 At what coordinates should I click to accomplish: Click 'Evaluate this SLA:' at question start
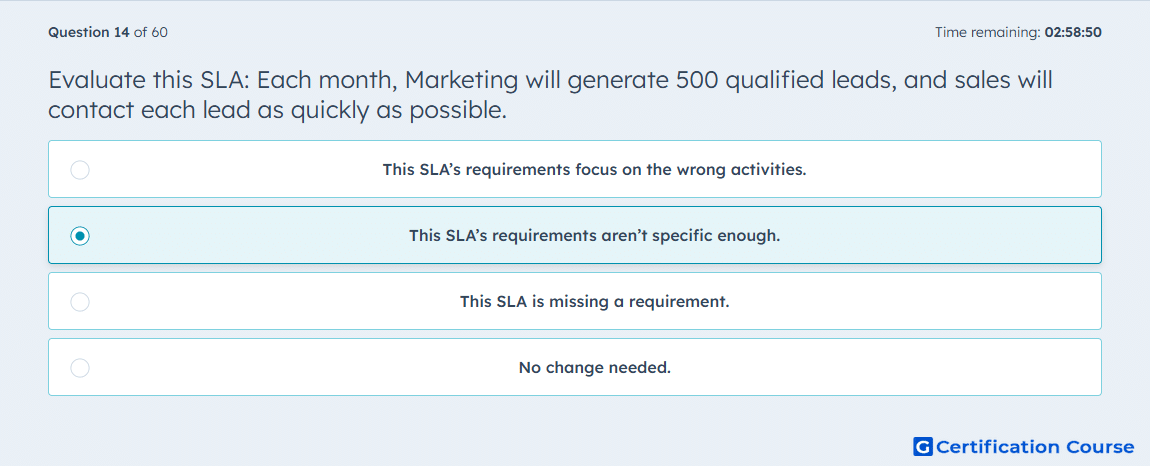pos(149,79)
